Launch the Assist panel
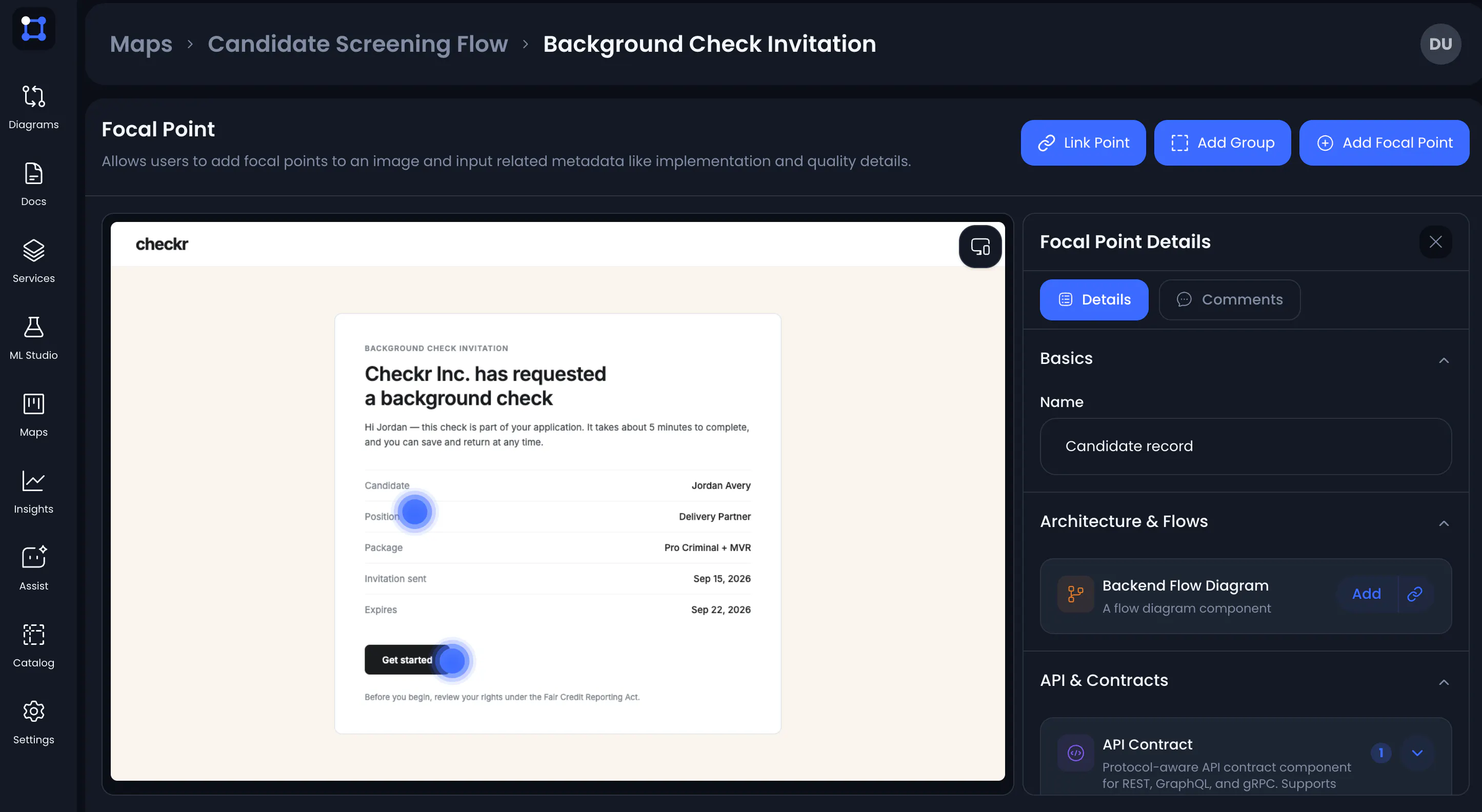 [33, 569]
